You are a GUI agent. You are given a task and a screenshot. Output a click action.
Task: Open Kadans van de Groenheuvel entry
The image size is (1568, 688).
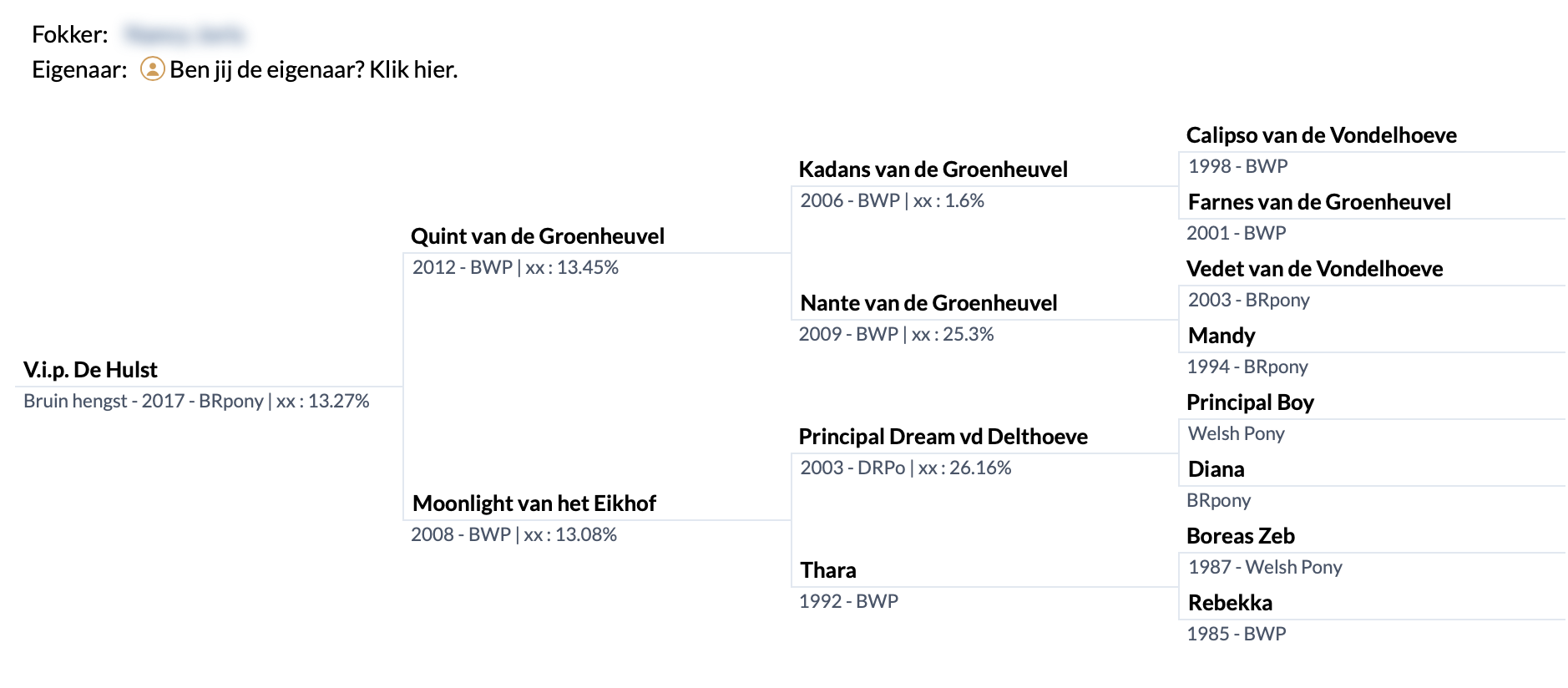[933, 169]
